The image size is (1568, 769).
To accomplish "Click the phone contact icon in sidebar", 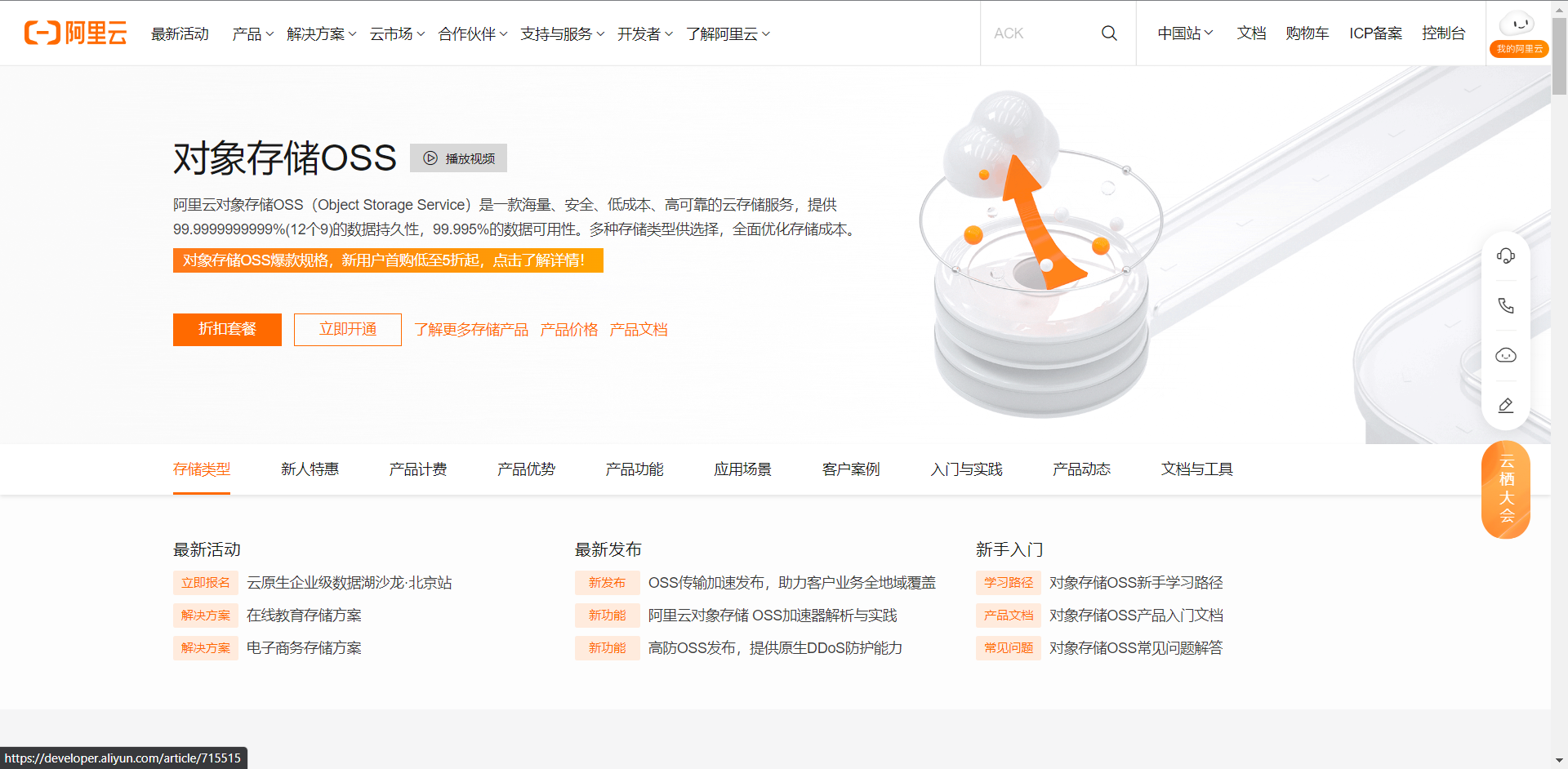I will [1506, 305].
